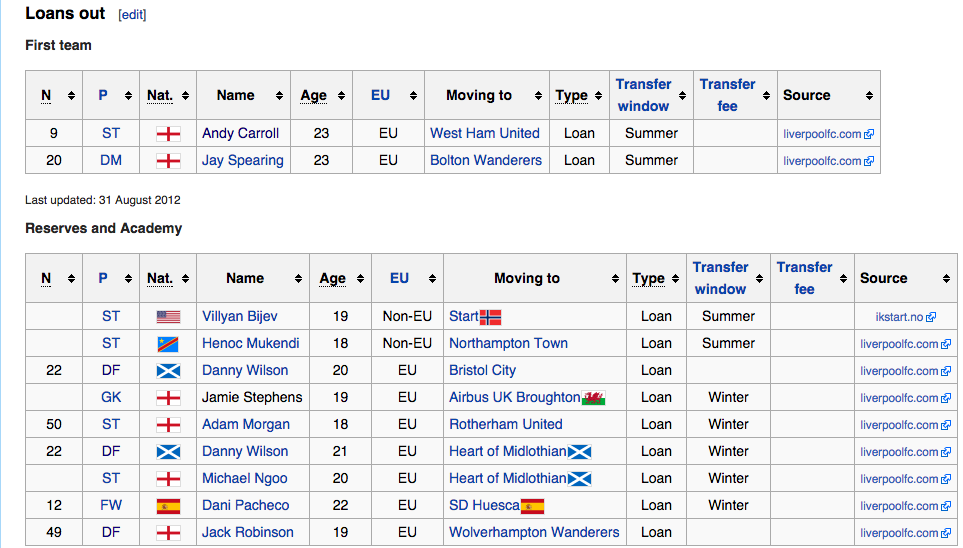963x548 pixels.
Task: Open DM position link for Jay Spearing
Action: point(111,160)
